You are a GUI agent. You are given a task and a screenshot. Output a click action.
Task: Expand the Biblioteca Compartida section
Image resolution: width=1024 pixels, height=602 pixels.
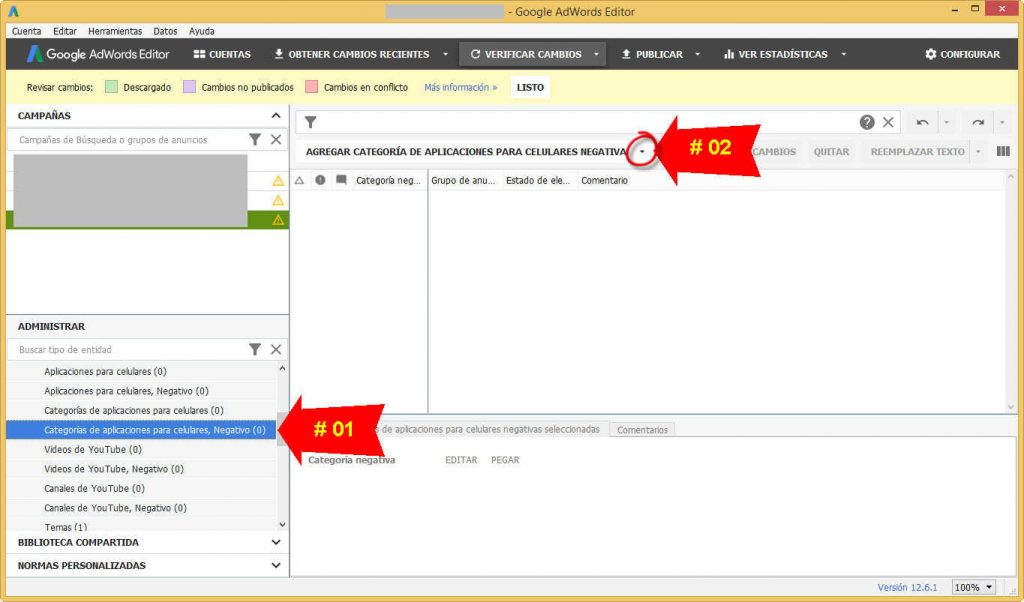(276, 542)
